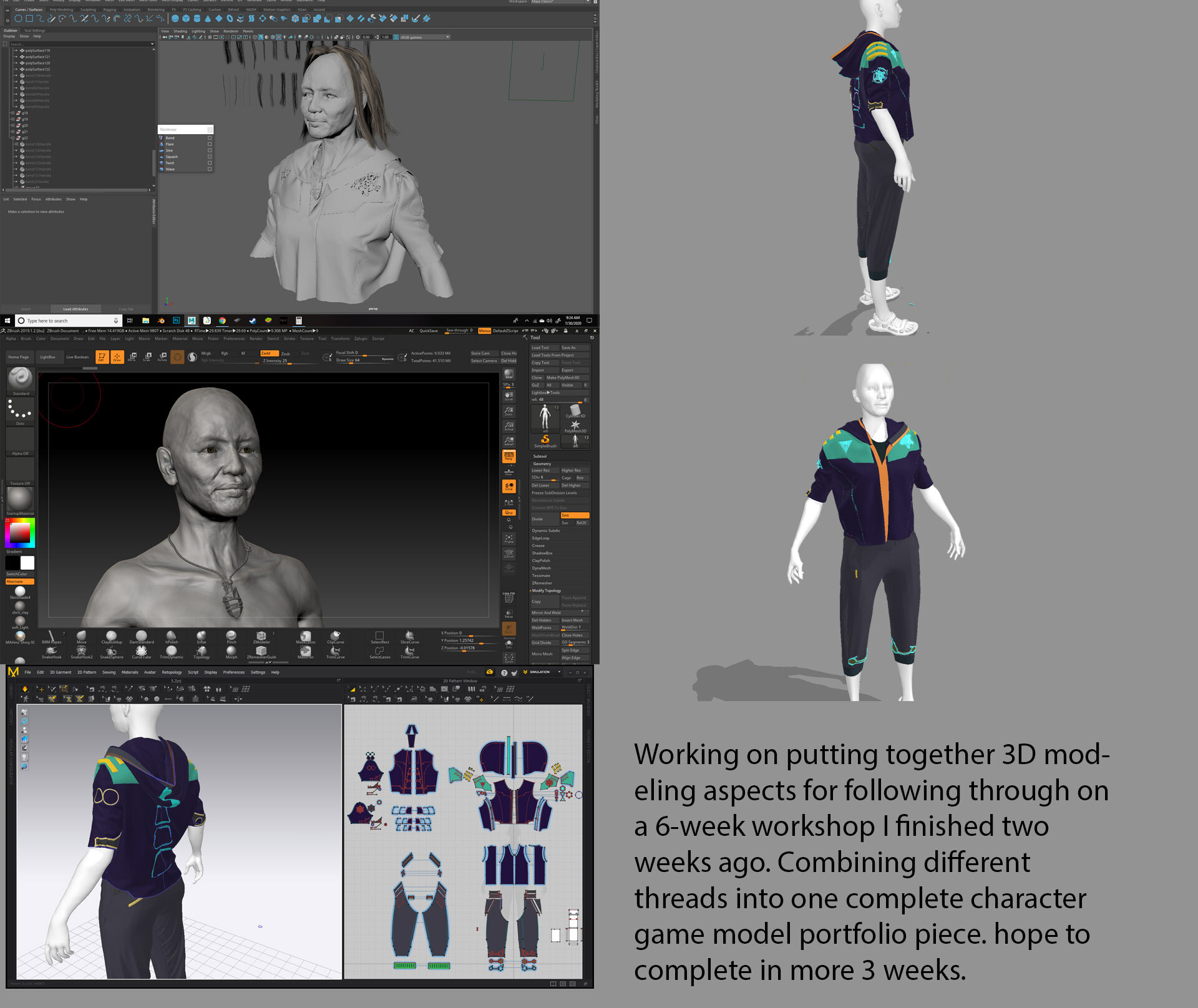1198x1008 pixels.
Task: Select the ClayBuildup brush
Action: pos(111,636)
